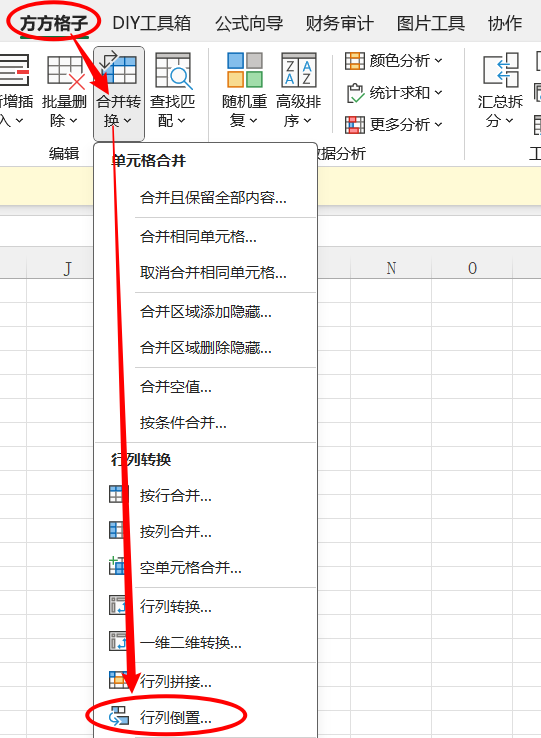Open the 更多分析 dropdown
This screenshot has height=738, width=541.
pyautogui.click(x=394, y=125)
